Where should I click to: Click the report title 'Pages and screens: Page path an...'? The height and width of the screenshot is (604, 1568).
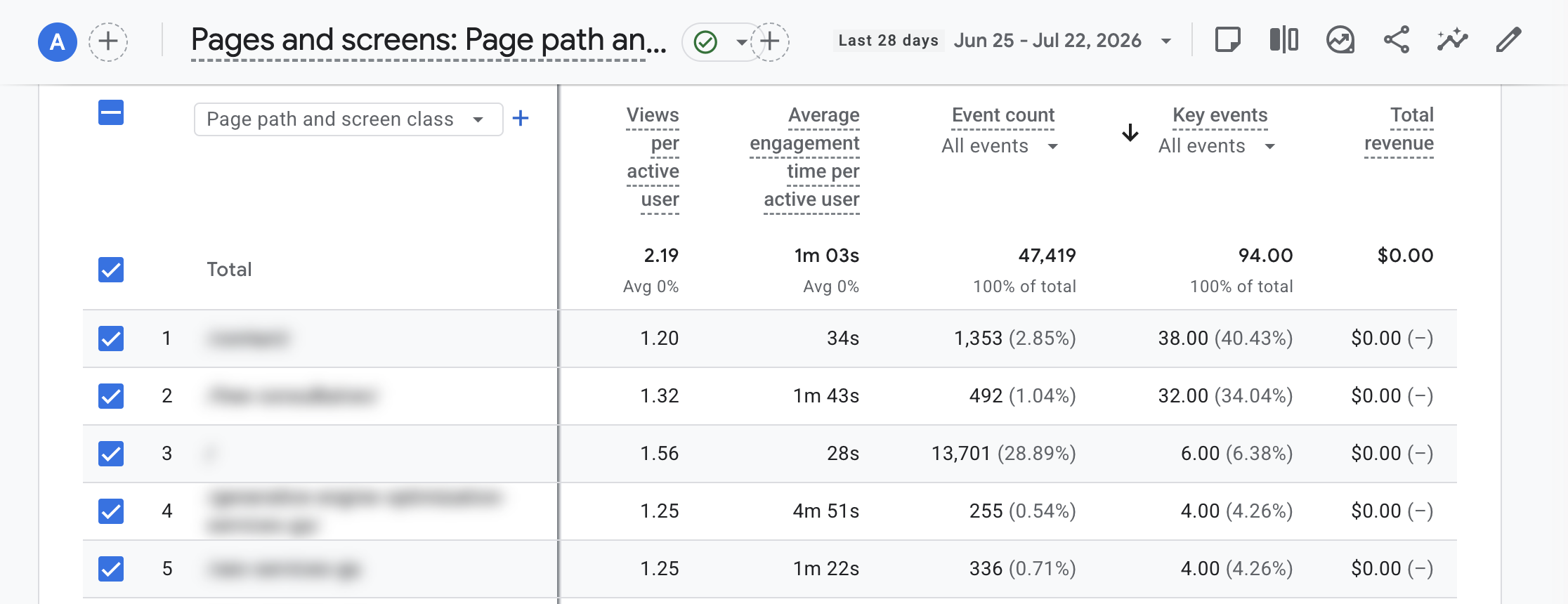(x=429, y=40)
